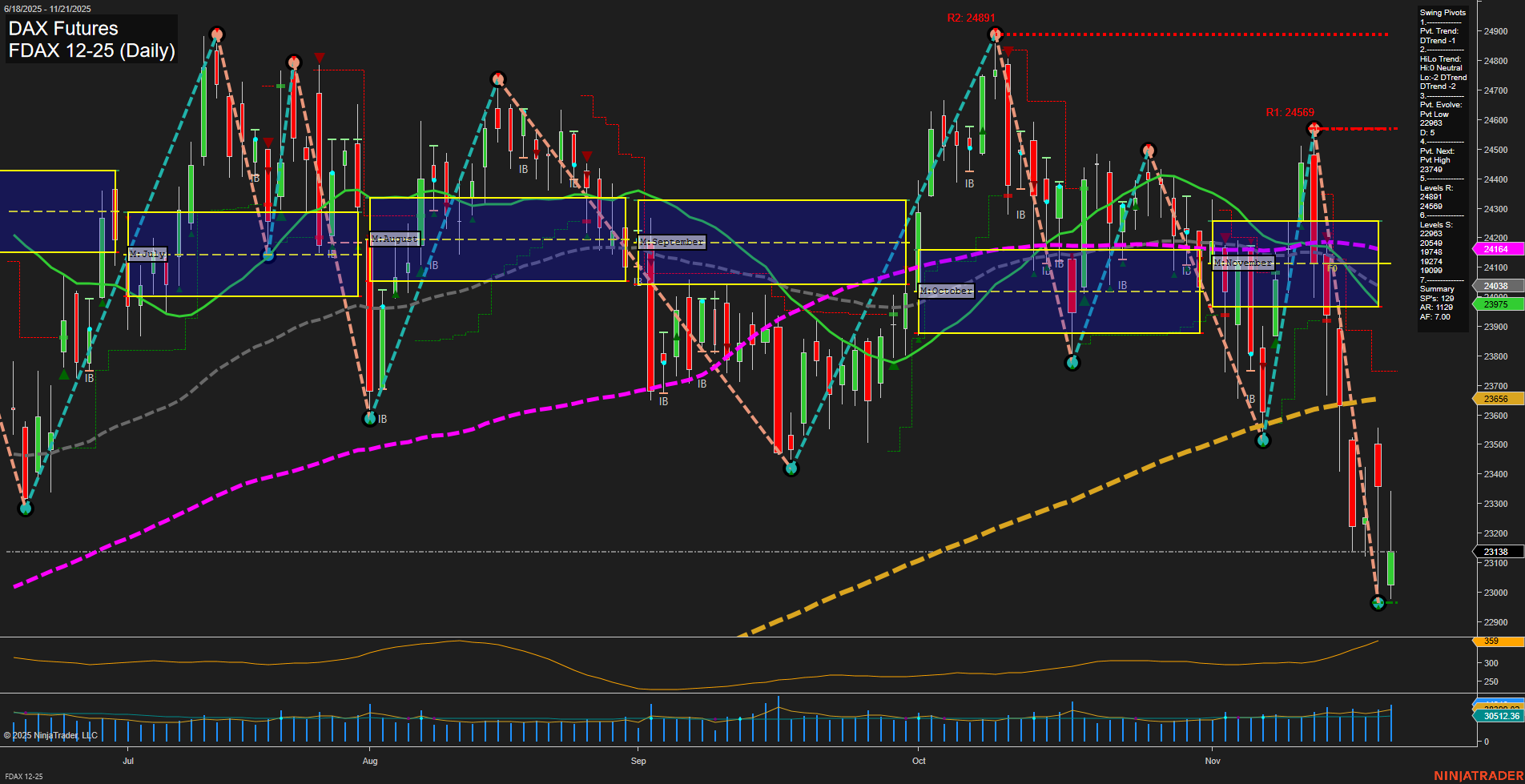
Task: Click the gray 24038 price axis marker
Action: click(x=1496, y=286)
